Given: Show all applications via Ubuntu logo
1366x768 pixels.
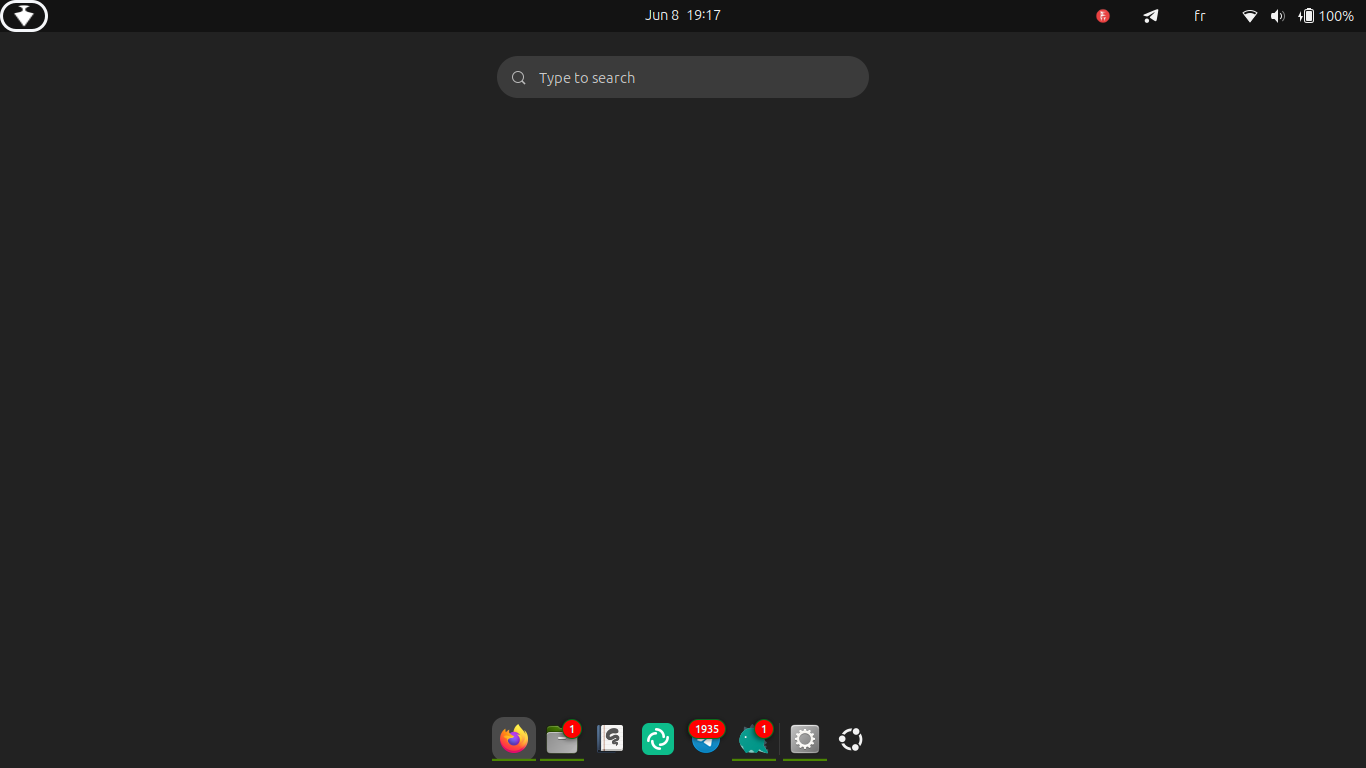Looking at the screenshot, I should click(x=851, y=739).
